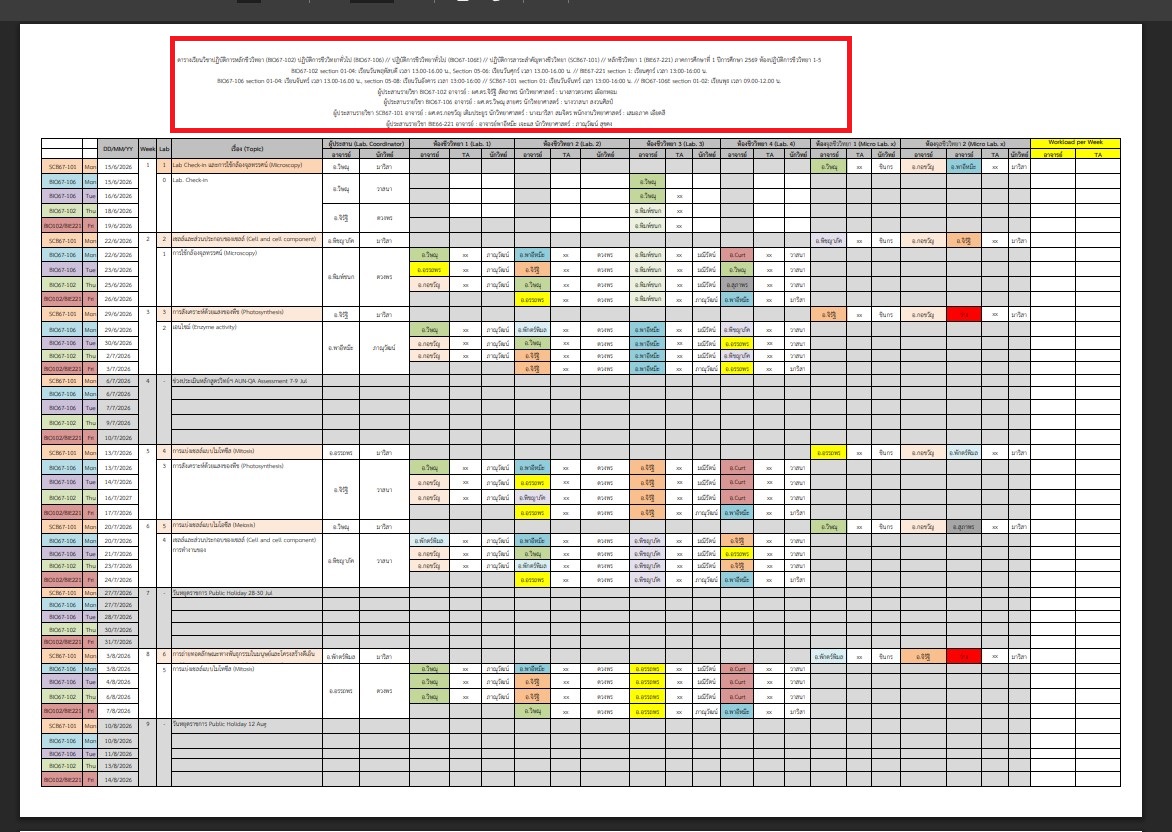
Task: Click the date cell 14/7/2026
Action: pos(118,482)
